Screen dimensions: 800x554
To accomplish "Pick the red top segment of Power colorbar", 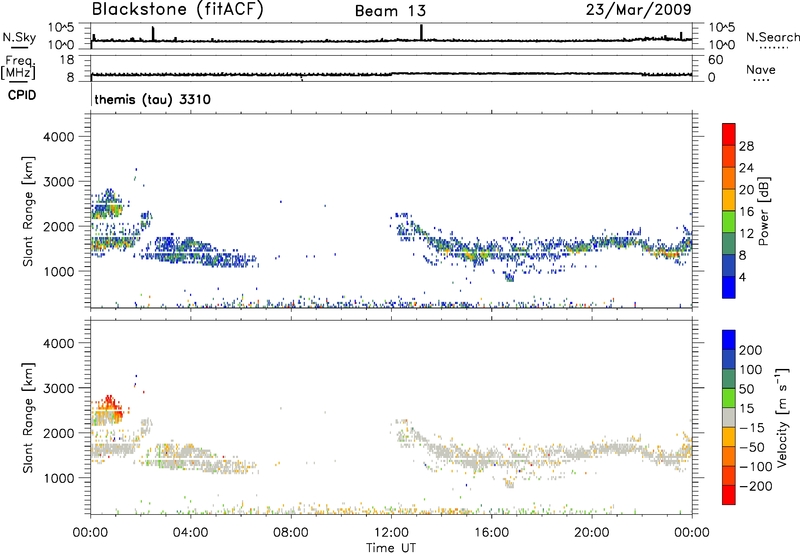I will pyautogui.click(x=729, y=134).
